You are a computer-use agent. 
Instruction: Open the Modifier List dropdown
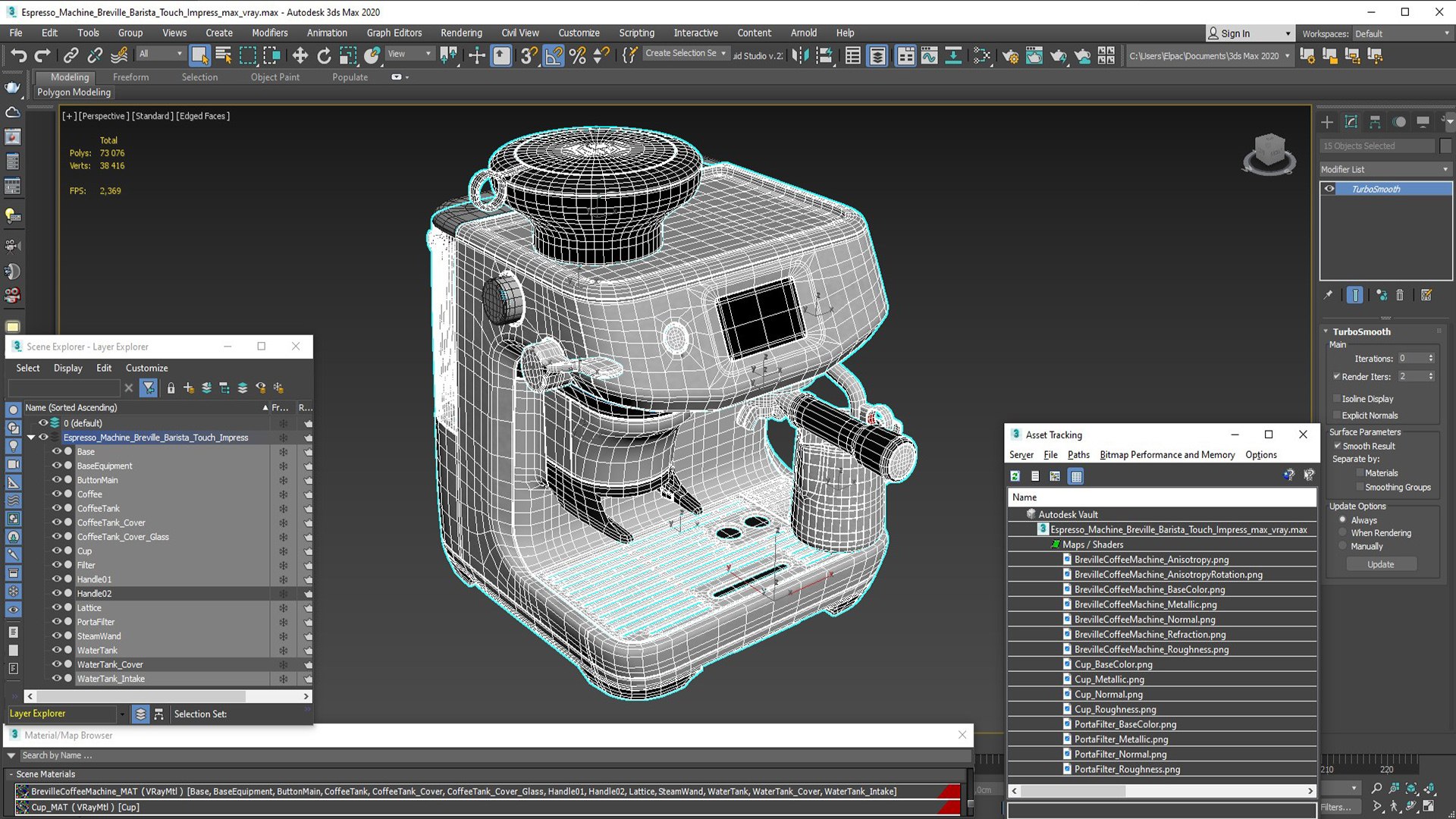pos(1385,169)
